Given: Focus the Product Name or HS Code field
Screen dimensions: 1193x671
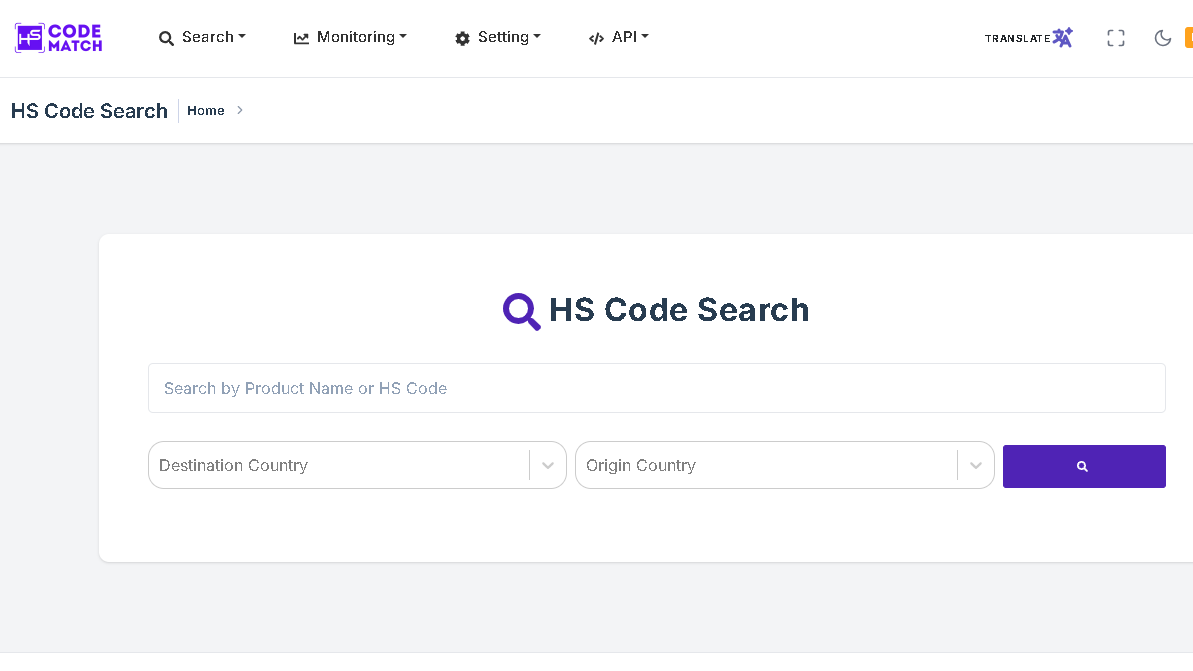Looking at the screenshot, I should coord(656,388).
